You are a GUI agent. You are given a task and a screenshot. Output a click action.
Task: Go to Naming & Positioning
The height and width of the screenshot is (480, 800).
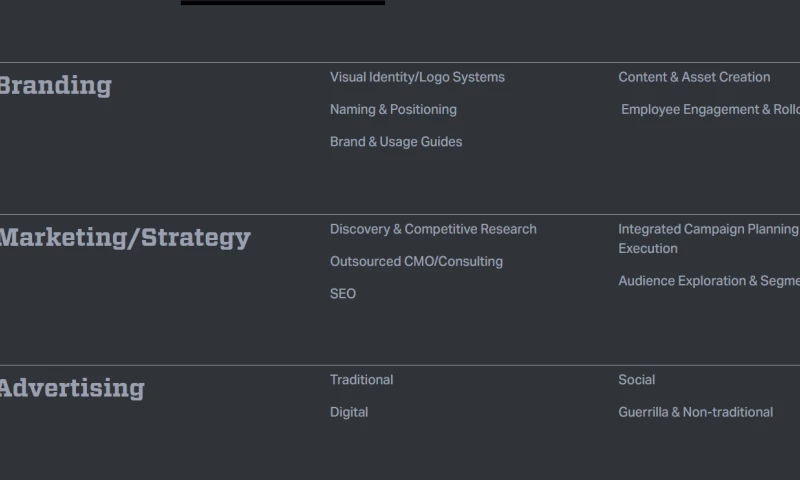(x=393, y=109)
